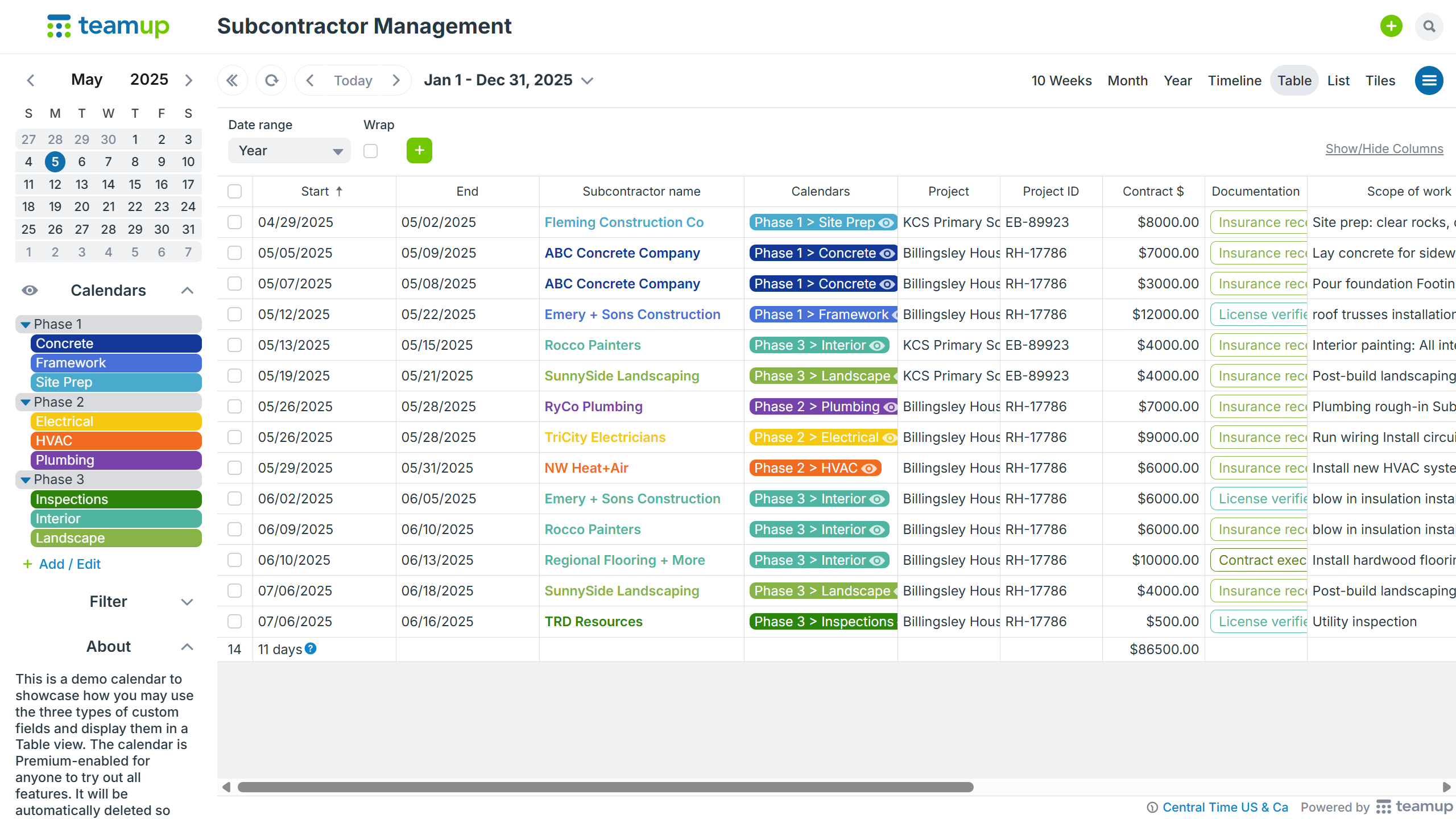This screenshot has height=819, width=1456.
Task: Click the green add event icon
Action: pos(1391,26)
